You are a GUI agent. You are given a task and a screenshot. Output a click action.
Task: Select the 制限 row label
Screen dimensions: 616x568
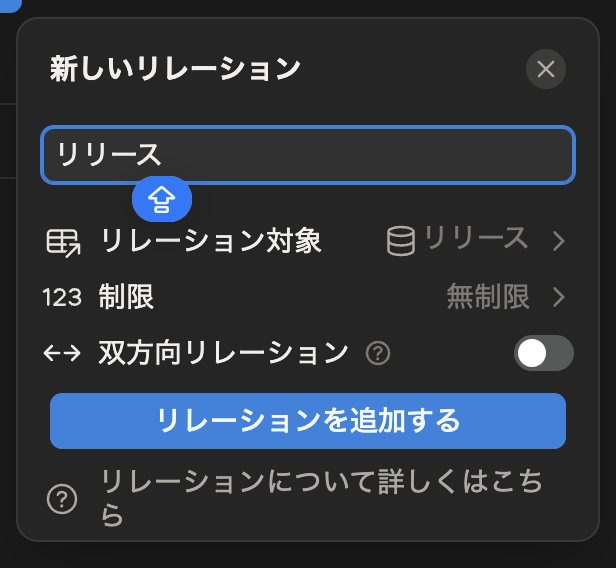(127, 297)
